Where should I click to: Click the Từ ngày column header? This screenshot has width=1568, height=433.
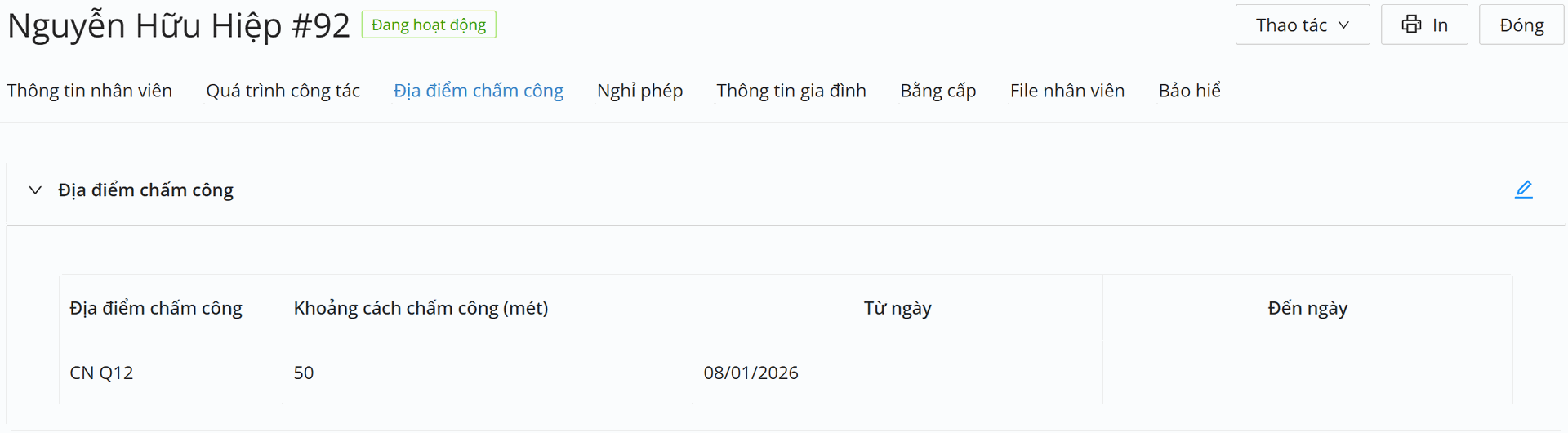coord(898,308)
